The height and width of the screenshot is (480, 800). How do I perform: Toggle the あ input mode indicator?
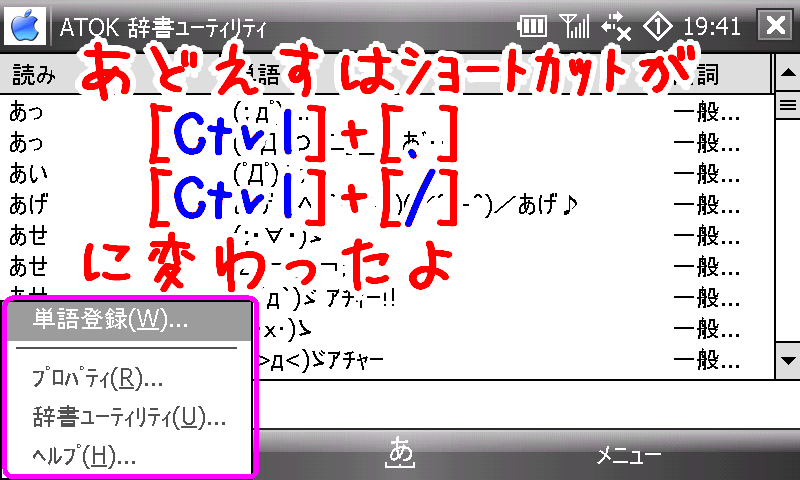point(401,452)
